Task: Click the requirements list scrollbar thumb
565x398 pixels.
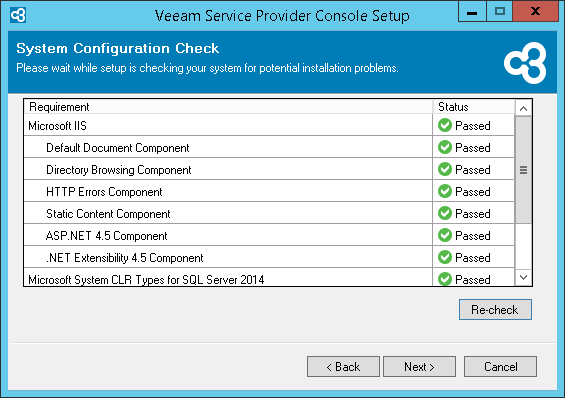Action: [524, 170]
